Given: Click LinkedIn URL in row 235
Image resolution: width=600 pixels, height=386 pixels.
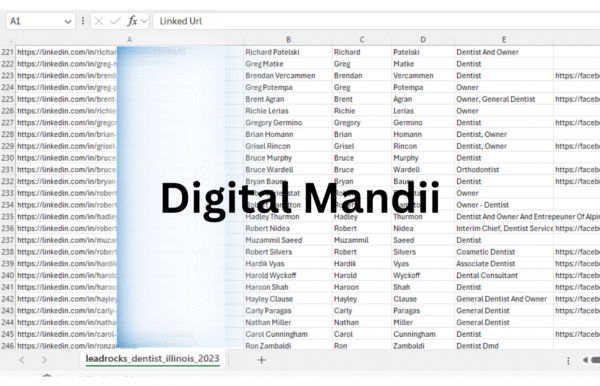Looking at the screenshot, I should 129,217.
